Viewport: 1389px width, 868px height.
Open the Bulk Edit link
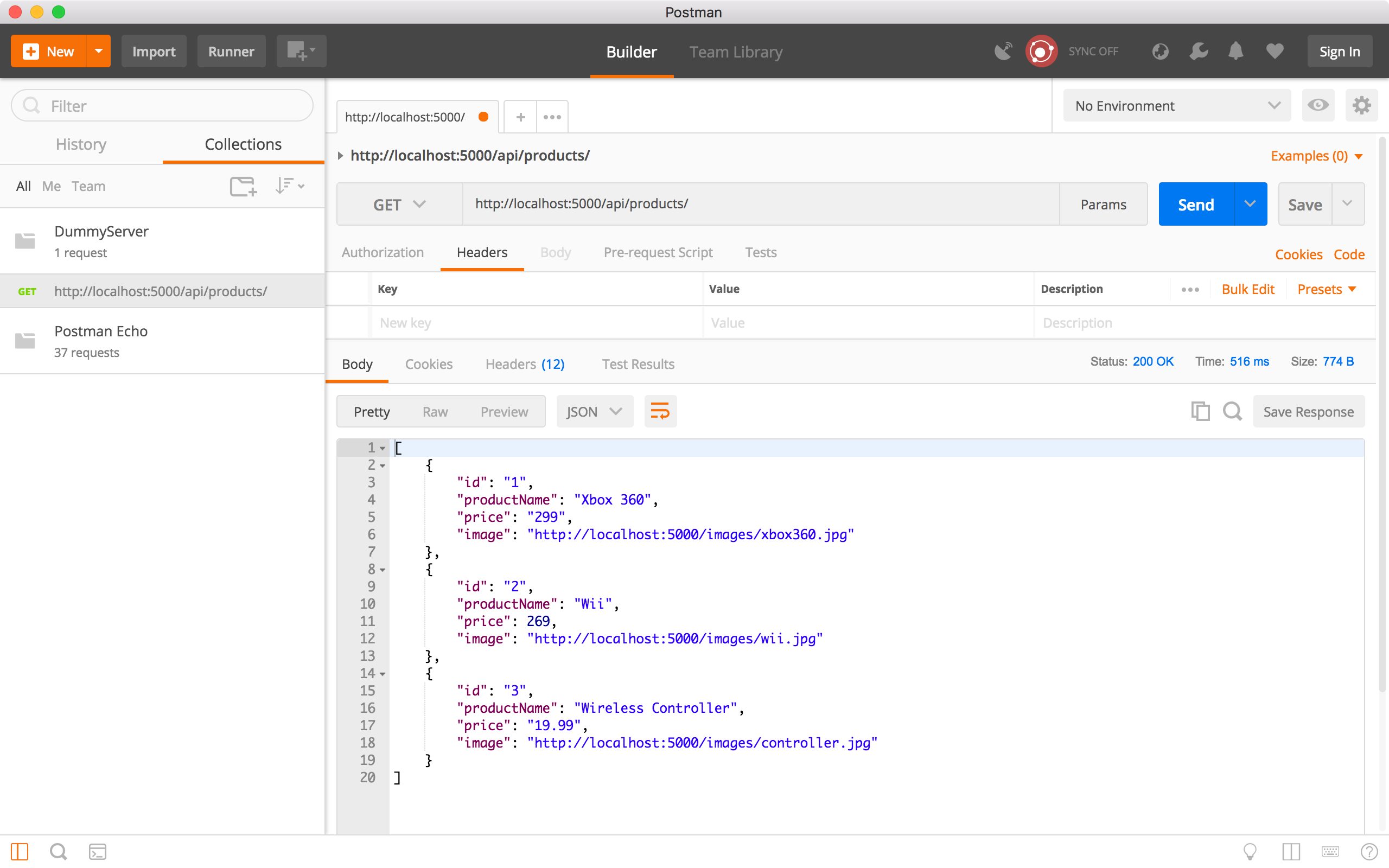(1248, 289)
